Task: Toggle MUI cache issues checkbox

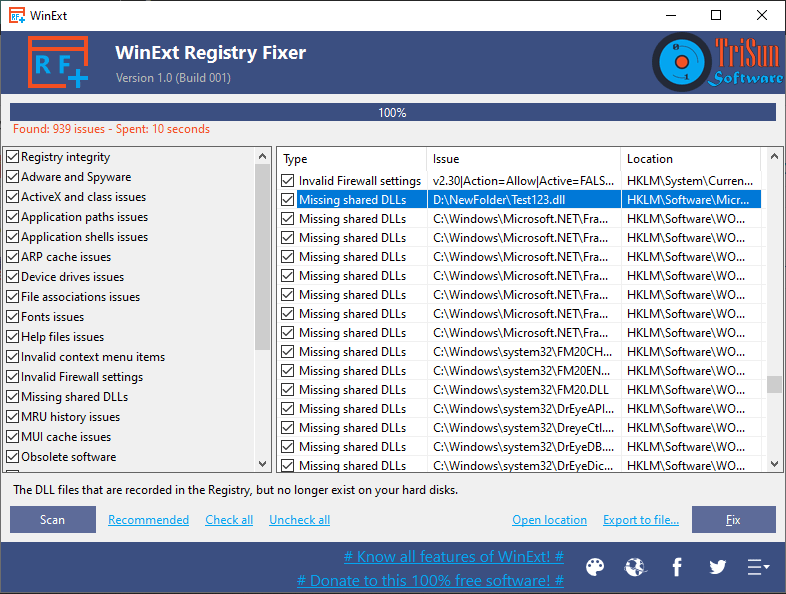Action: click(x=13, y=437)
